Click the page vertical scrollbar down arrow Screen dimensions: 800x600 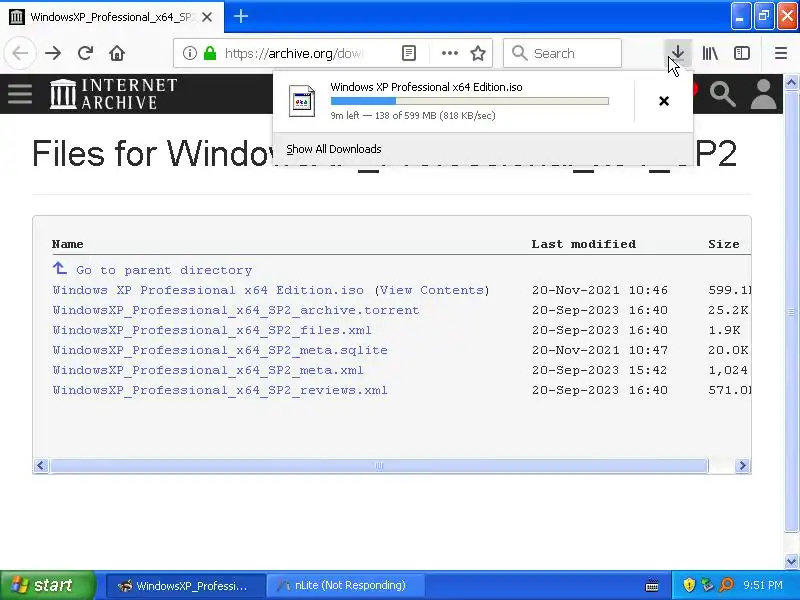pos(791,561)
